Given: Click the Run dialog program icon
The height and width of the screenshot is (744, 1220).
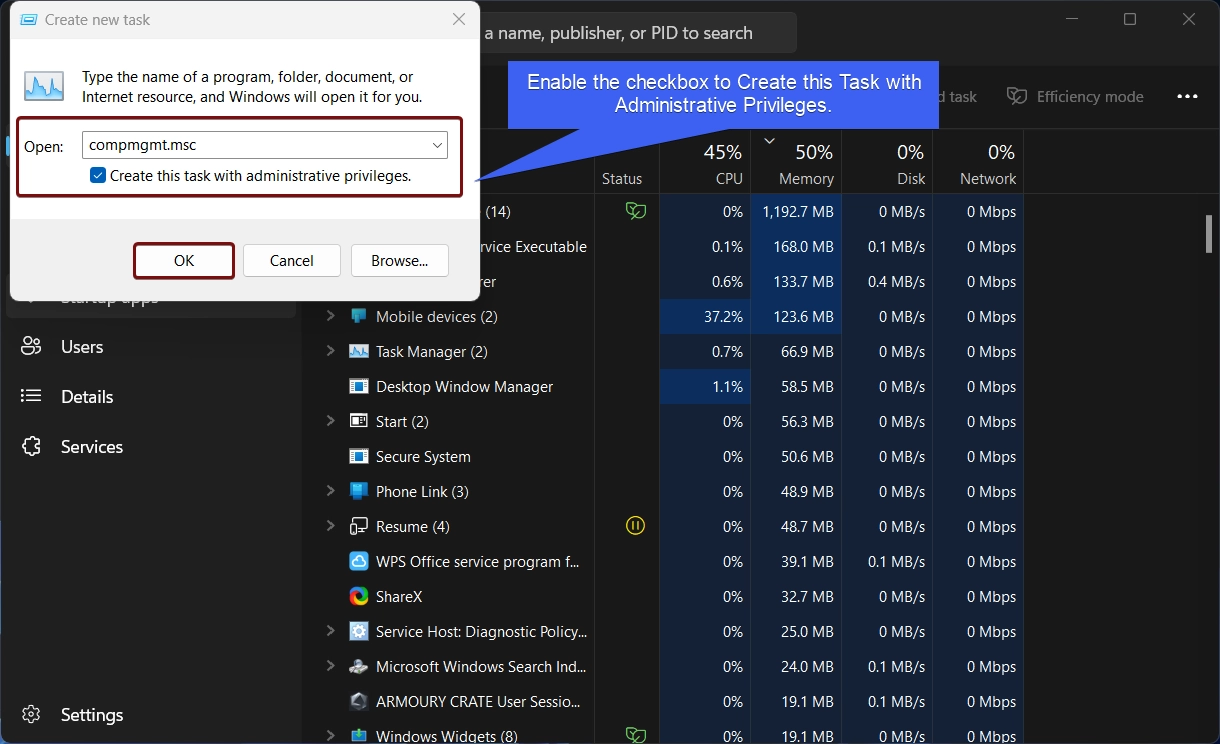Looking at the screenshot, I should [44, 86].
